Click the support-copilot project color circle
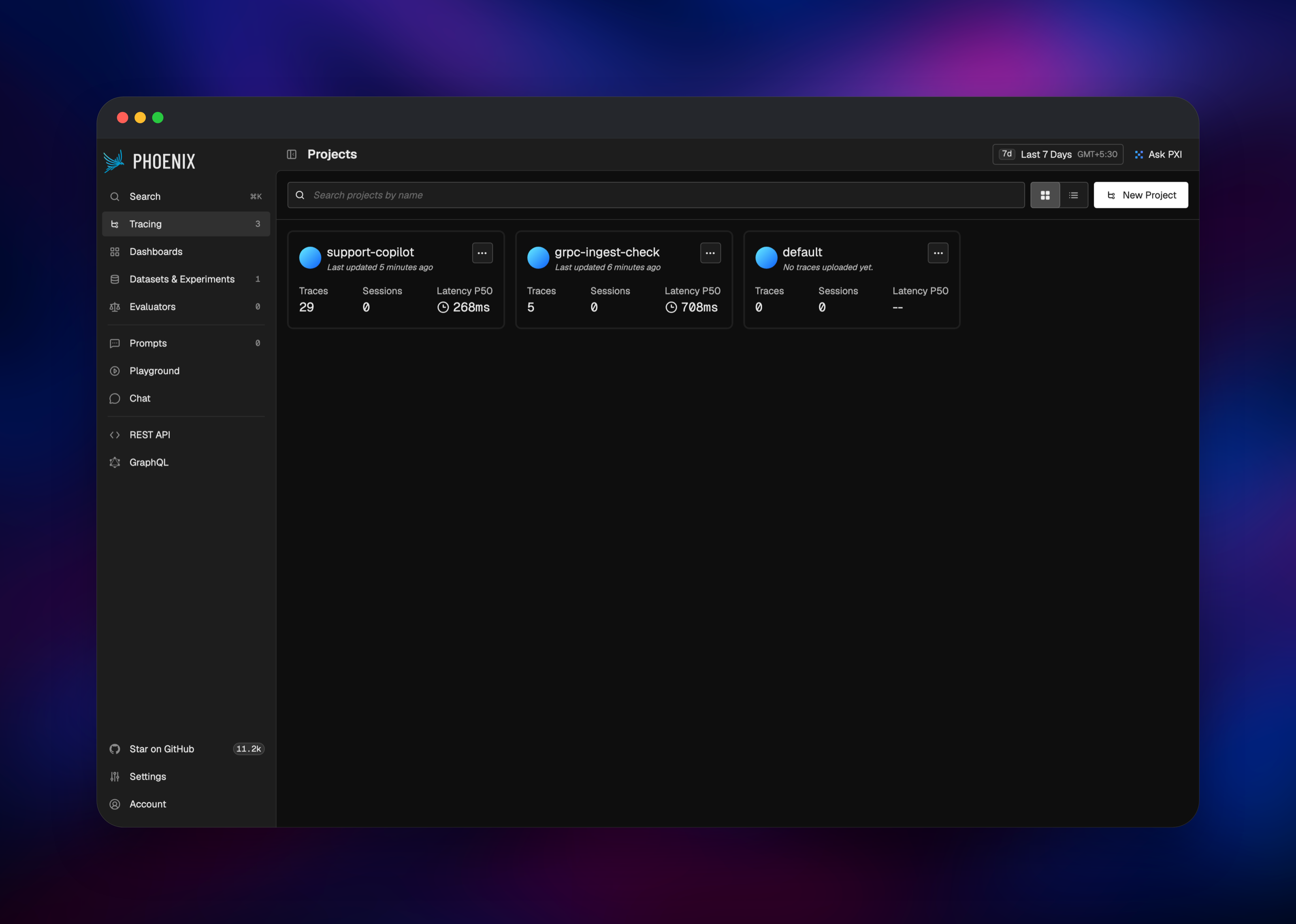 point(310,258)
